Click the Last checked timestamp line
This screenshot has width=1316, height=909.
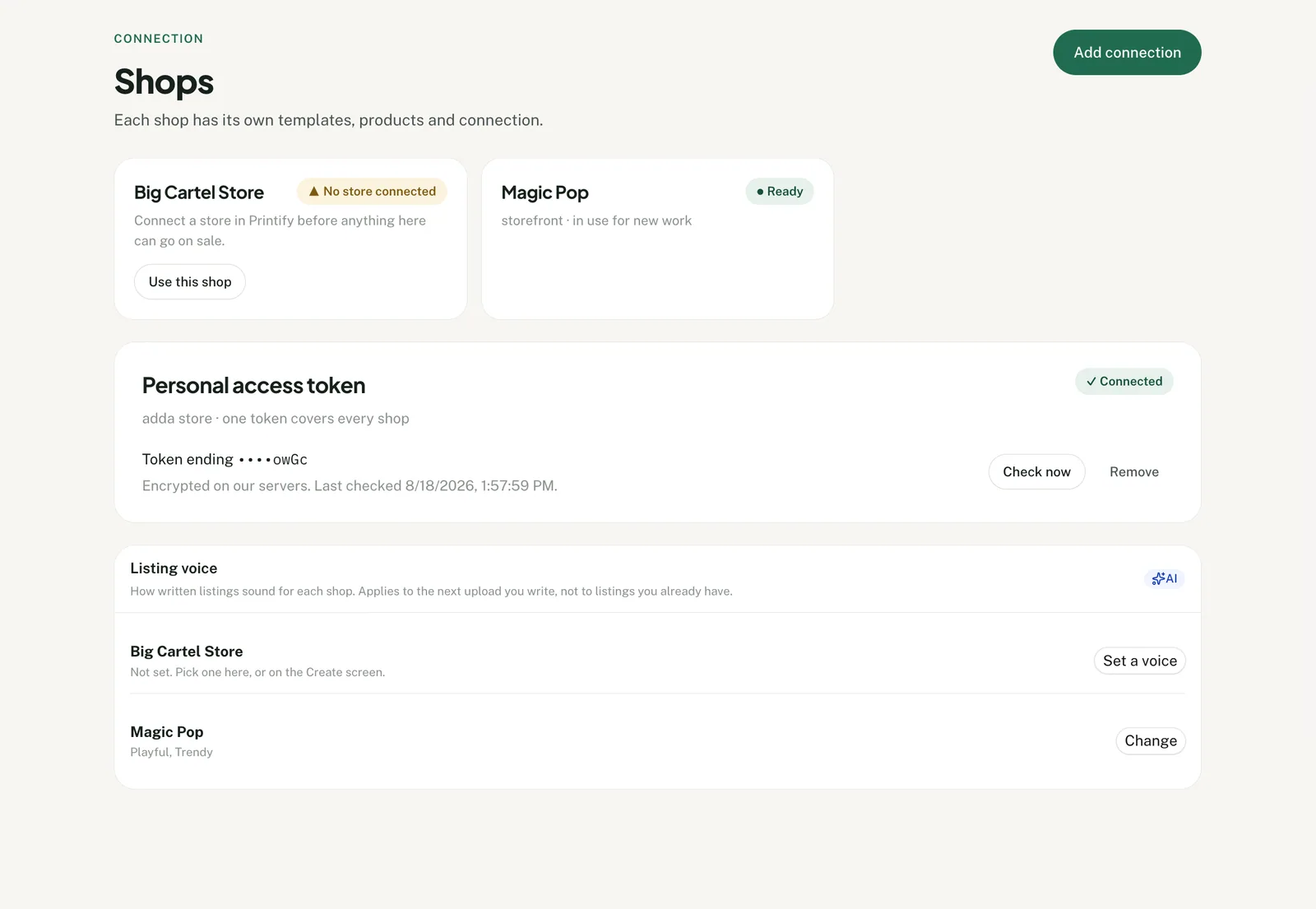pos(350,486)
